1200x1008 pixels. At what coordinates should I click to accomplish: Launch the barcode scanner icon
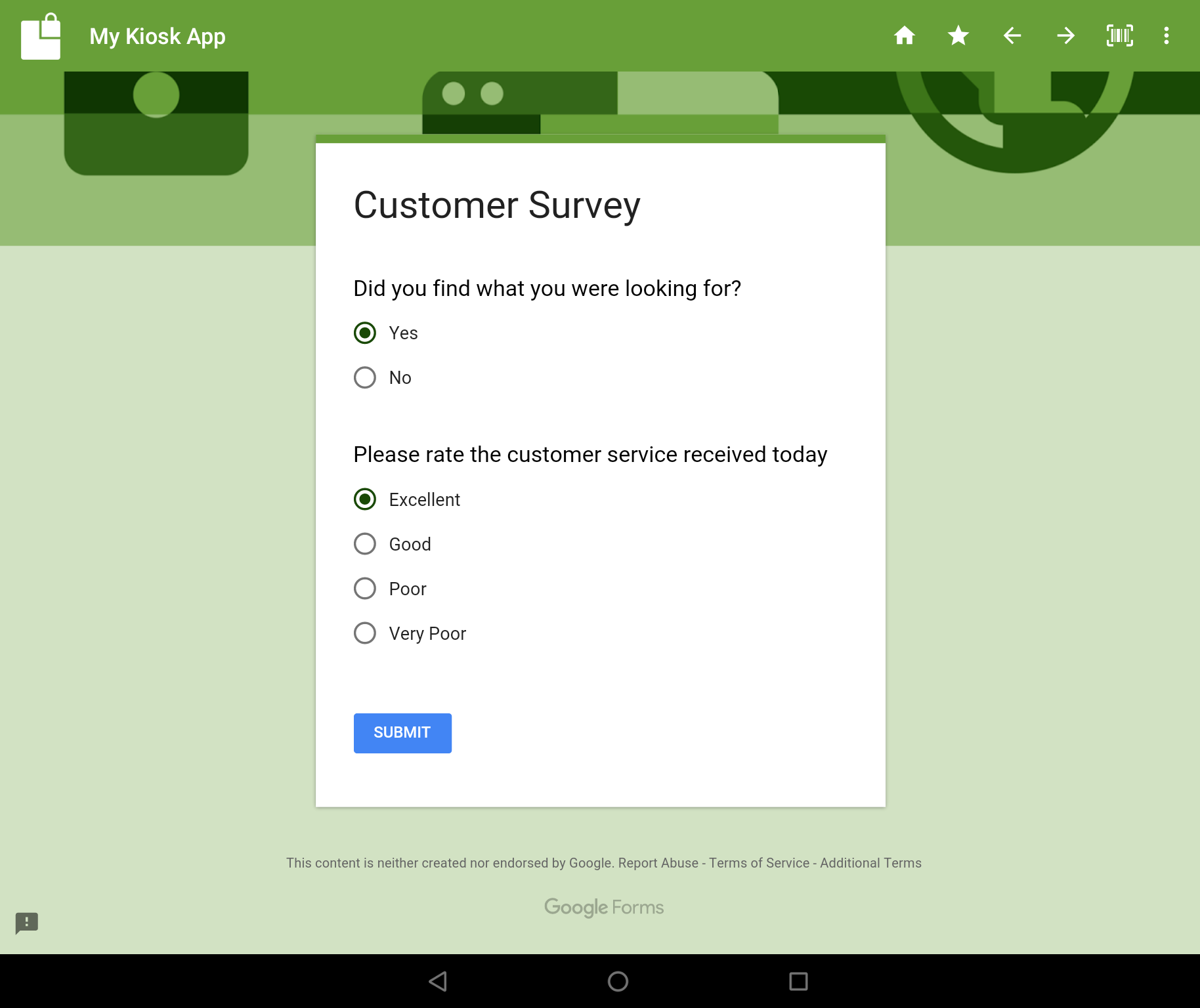1119,35
